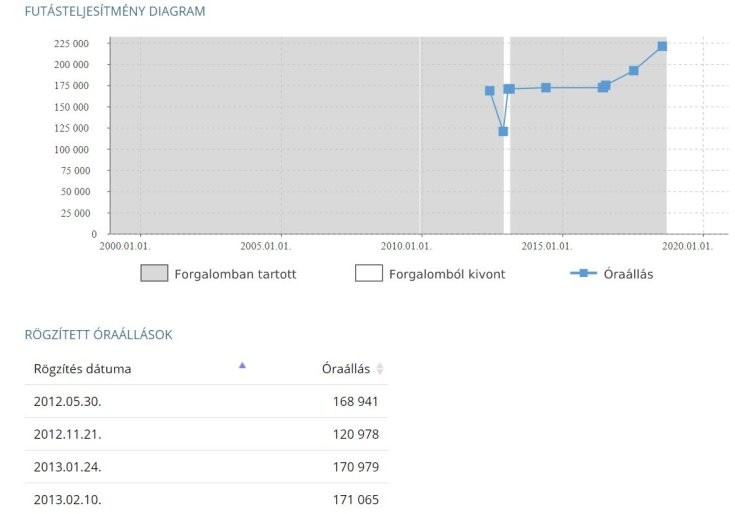Click the purple ascending sort arrow

pyautogui.click(x=242, y=366)
